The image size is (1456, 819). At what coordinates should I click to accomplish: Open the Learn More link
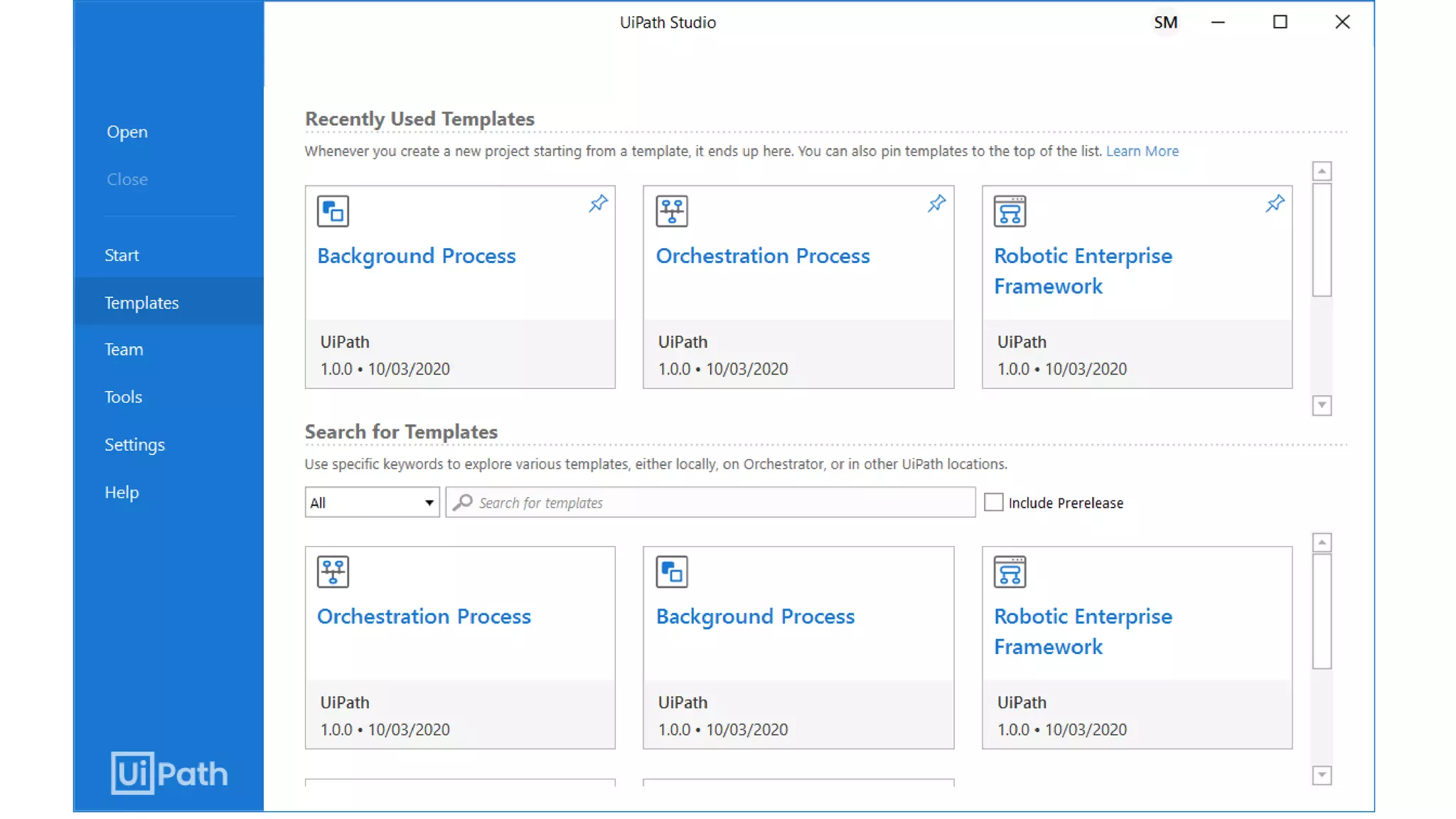click(x=1142, y=151)
